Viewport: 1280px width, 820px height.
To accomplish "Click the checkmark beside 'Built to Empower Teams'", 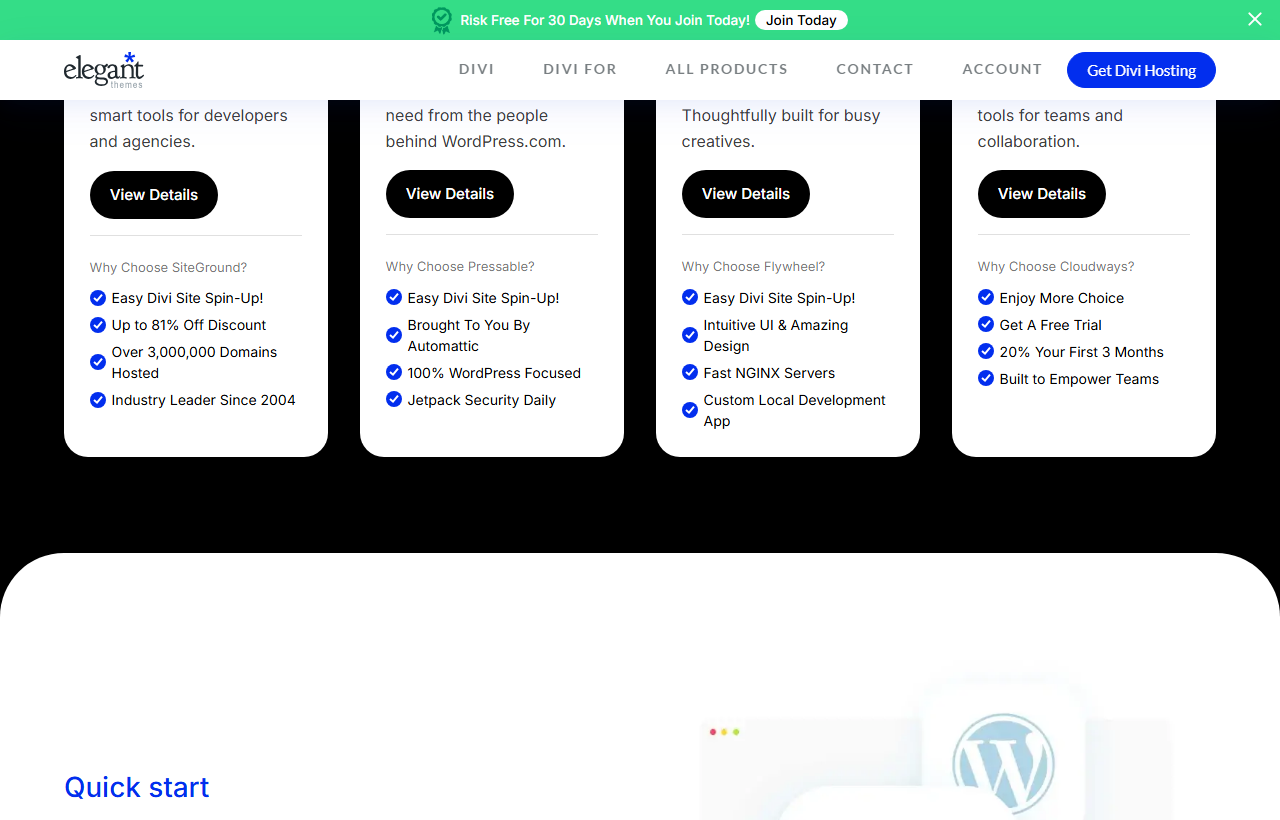I will point(986,379).
